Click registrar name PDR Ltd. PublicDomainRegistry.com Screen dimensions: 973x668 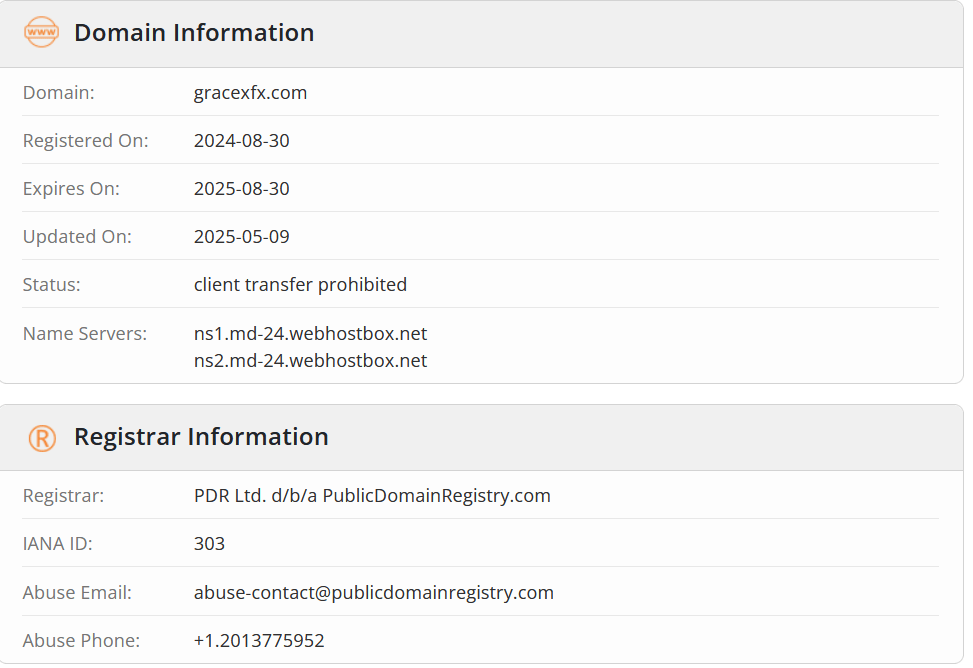(x=372, y=495)
